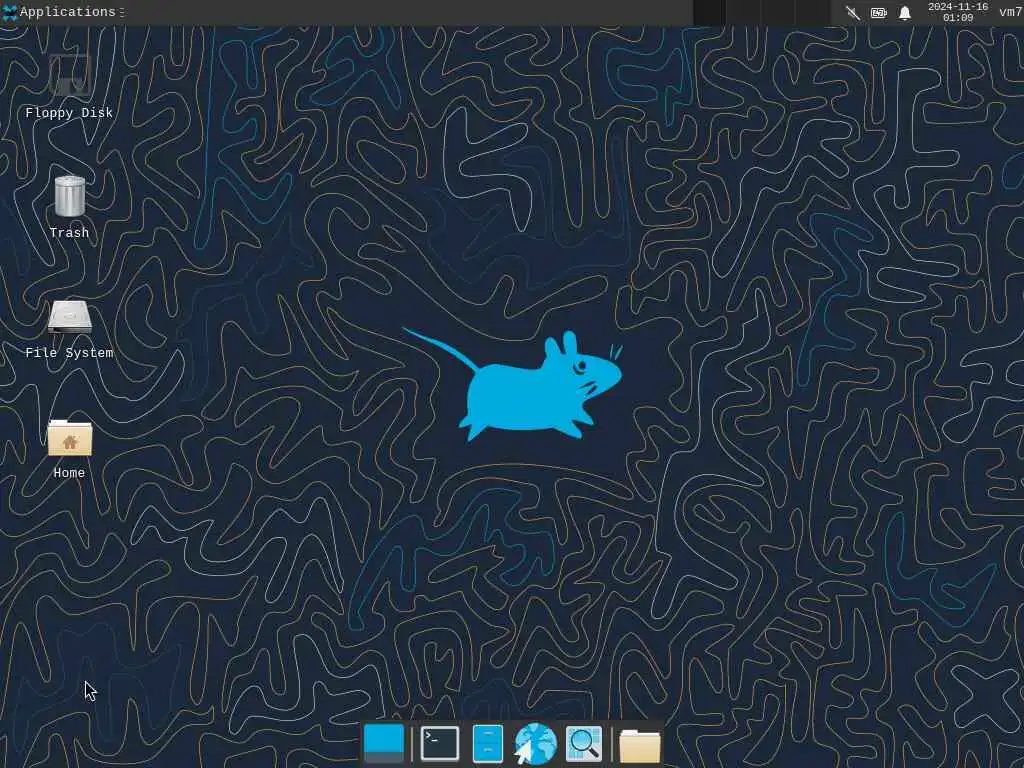The height and width of the screenshot is (768, 1024).
Task: Click the muted volume tray icon
Action: (853, 12)
